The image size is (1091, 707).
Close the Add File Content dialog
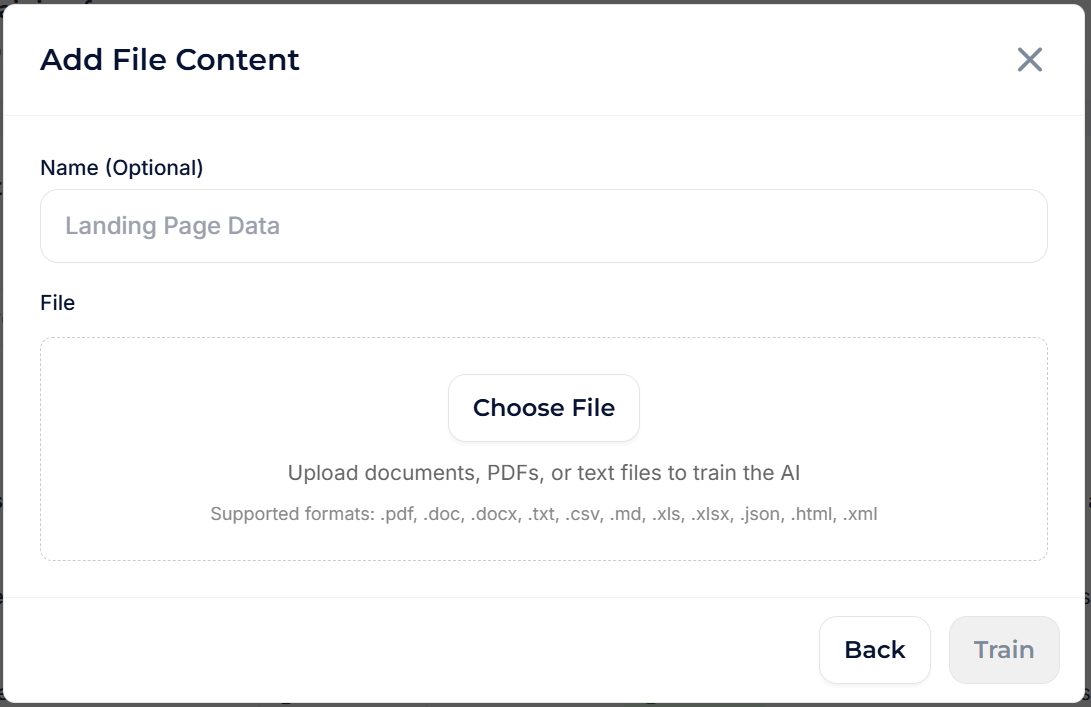coord(1029,60)
